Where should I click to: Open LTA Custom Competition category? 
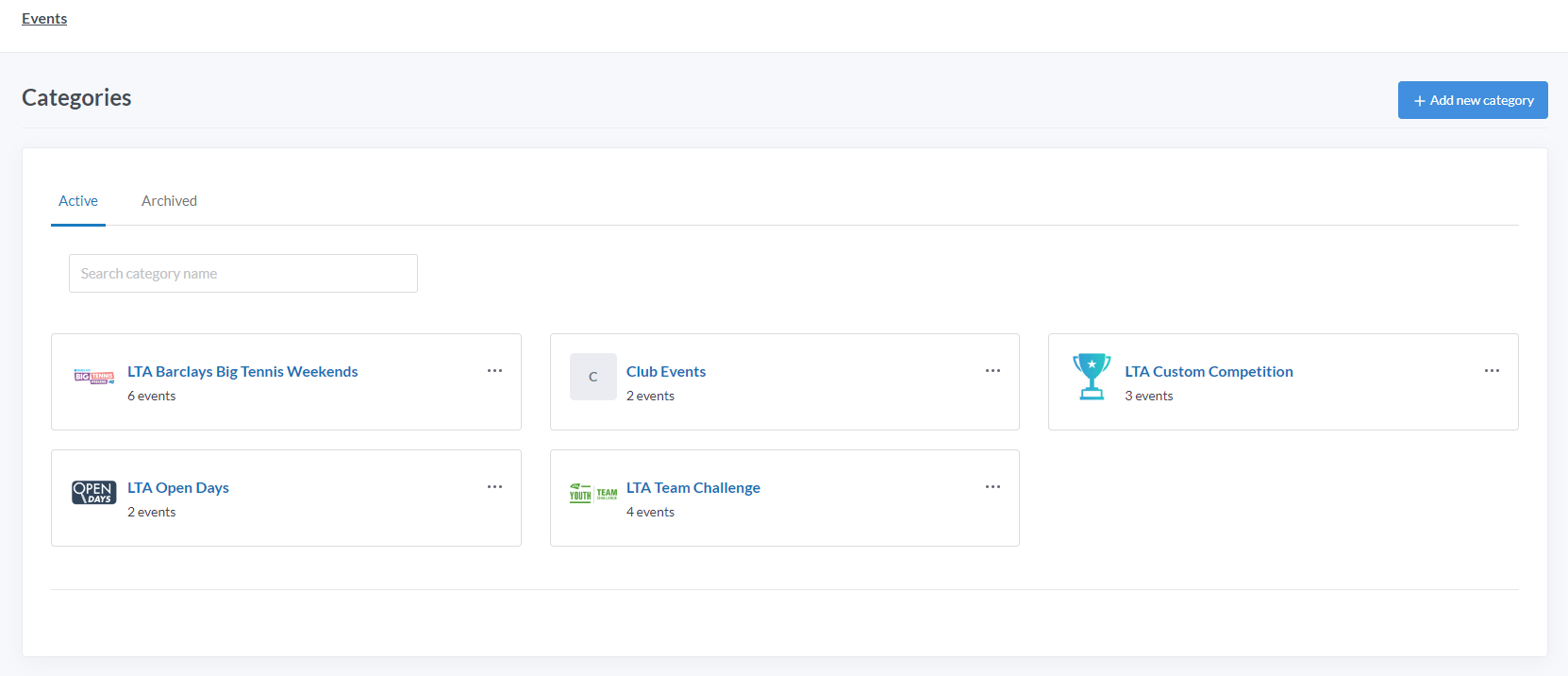(1209, 372)
